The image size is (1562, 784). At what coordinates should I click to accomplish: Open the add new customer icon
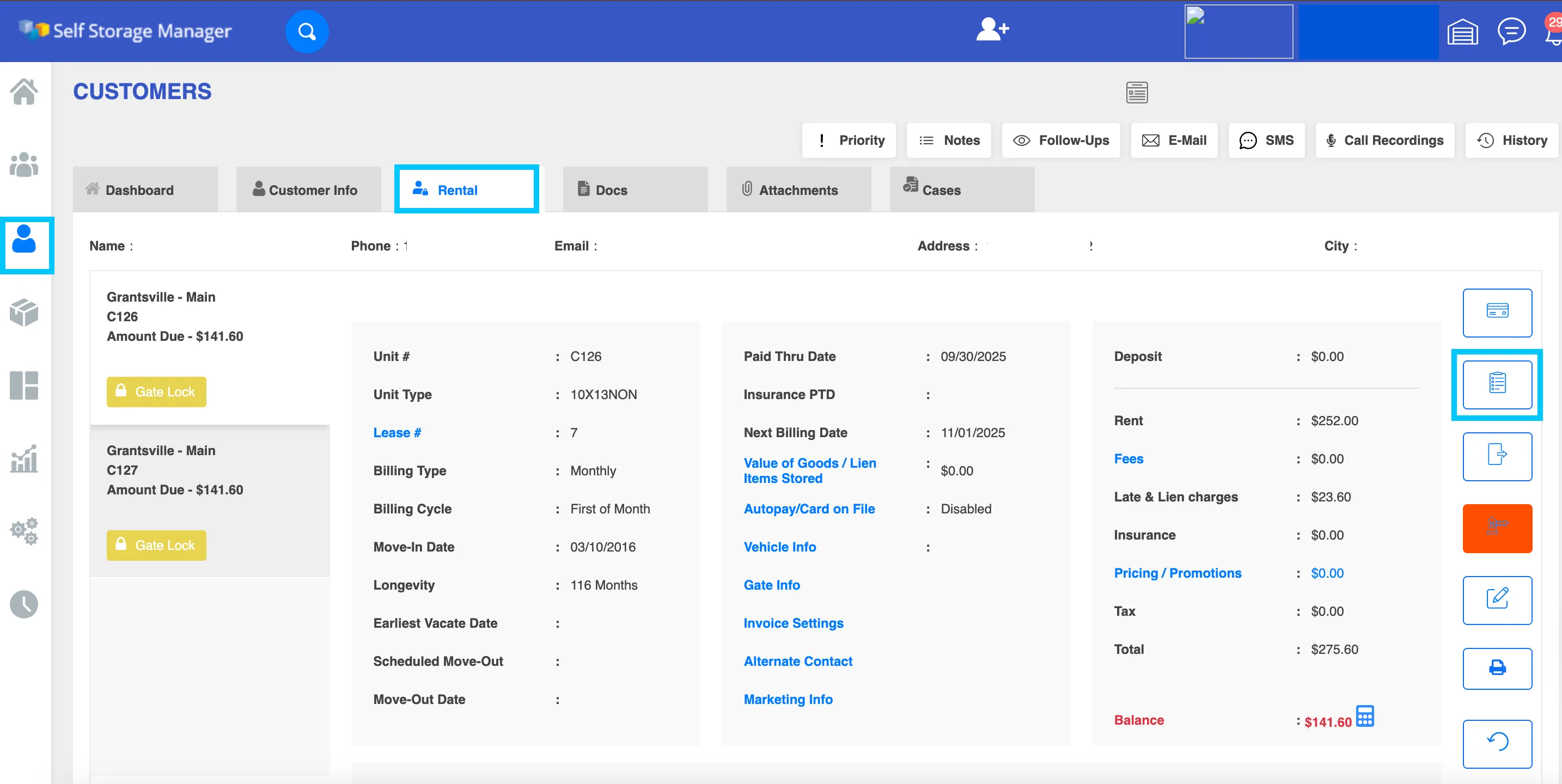992,29
